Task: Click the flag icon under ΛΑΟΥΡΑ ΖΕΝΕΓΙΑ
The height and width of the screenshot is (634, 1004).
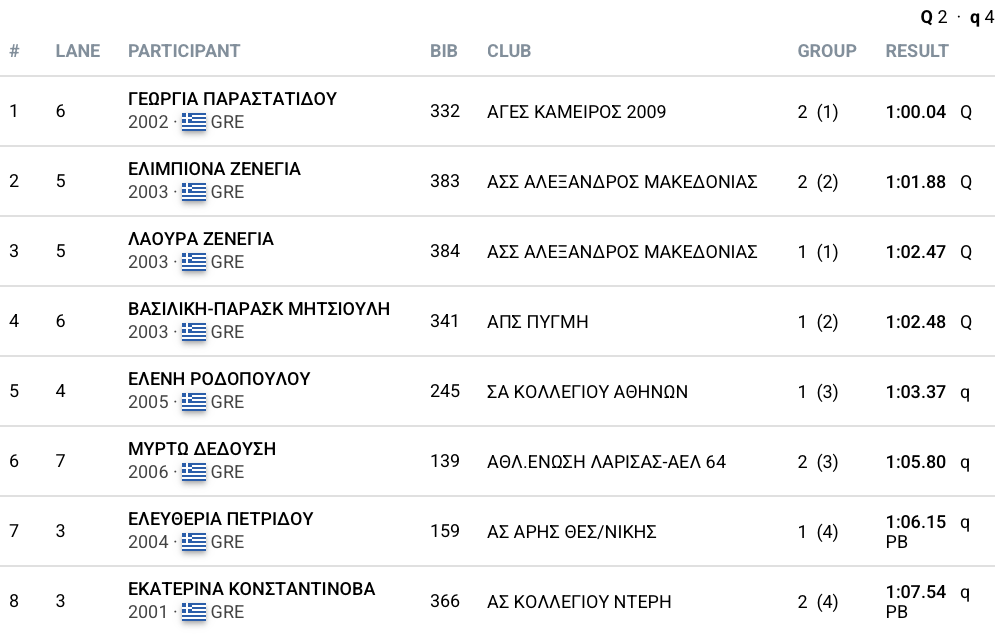Action: tap(194, 262)
